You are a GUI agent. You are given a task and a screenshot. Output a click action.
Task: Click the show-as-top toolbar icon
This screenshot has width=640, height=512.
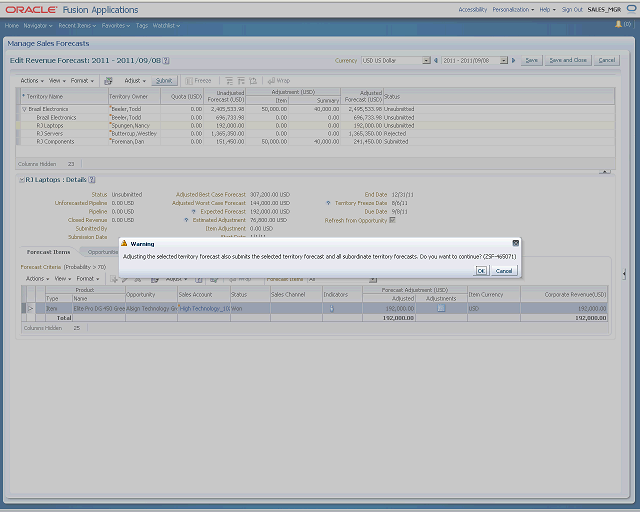coord(253,81)
